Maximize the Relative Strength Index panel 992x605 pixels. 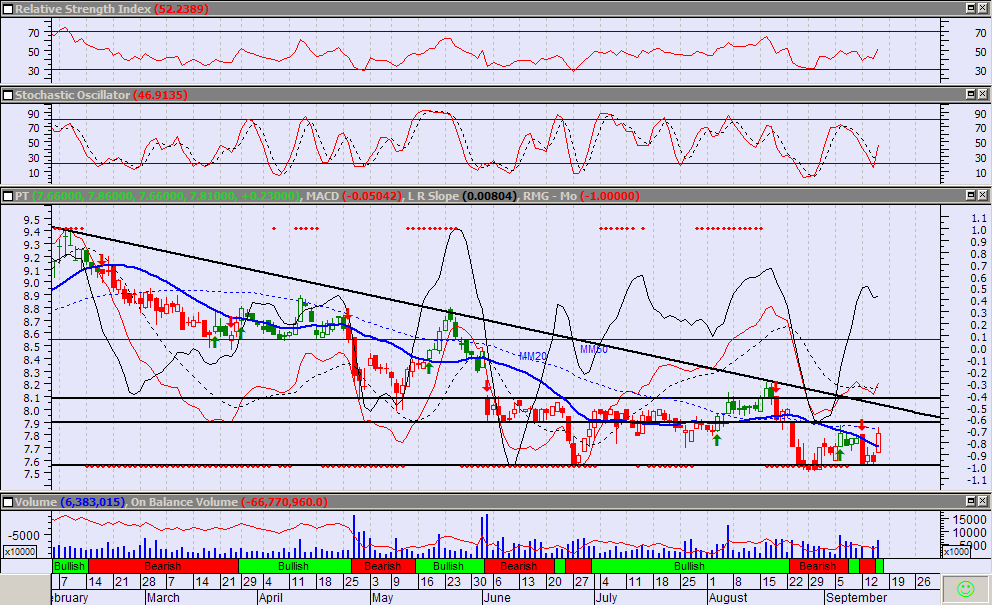970,8
